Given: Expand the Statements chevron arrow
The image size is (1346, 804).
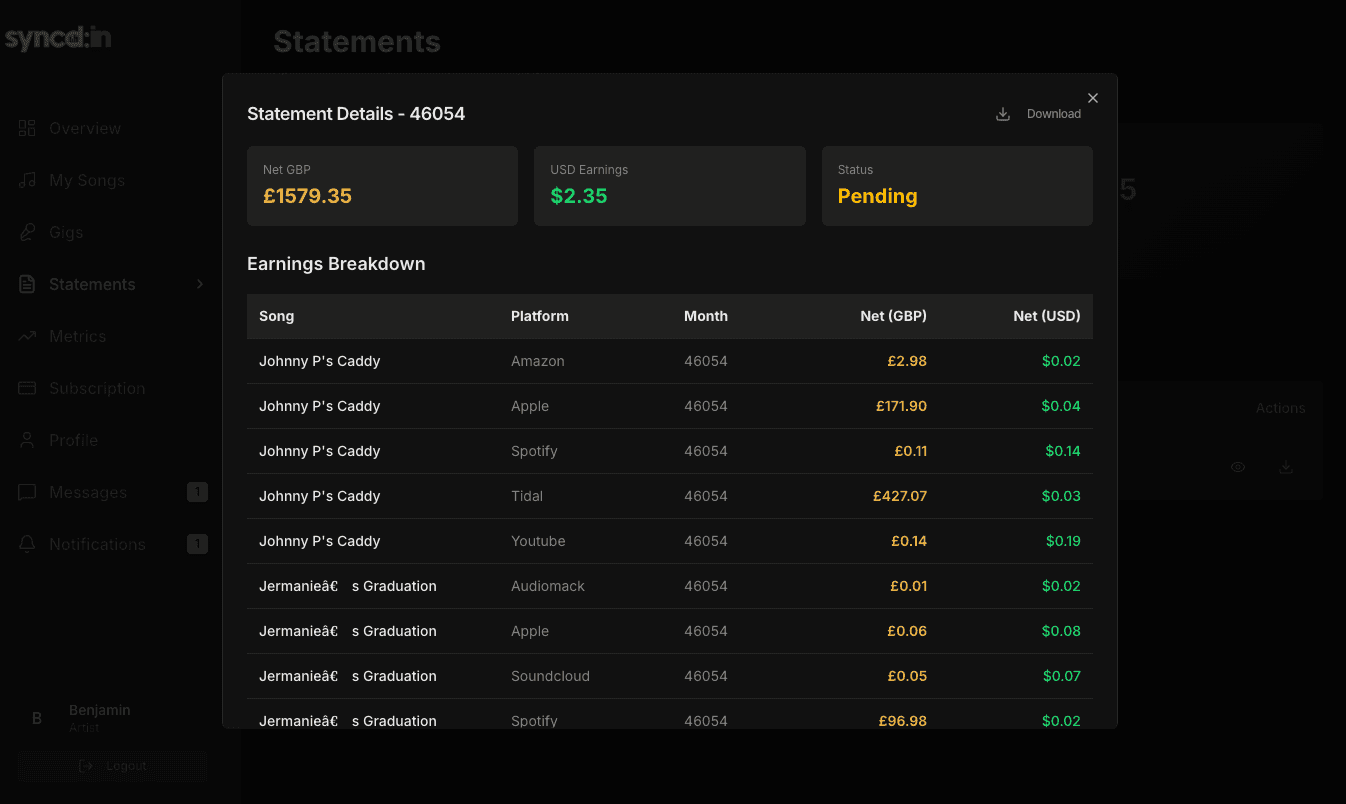Looking at the screenshot, I should click(x=200, y=284).
